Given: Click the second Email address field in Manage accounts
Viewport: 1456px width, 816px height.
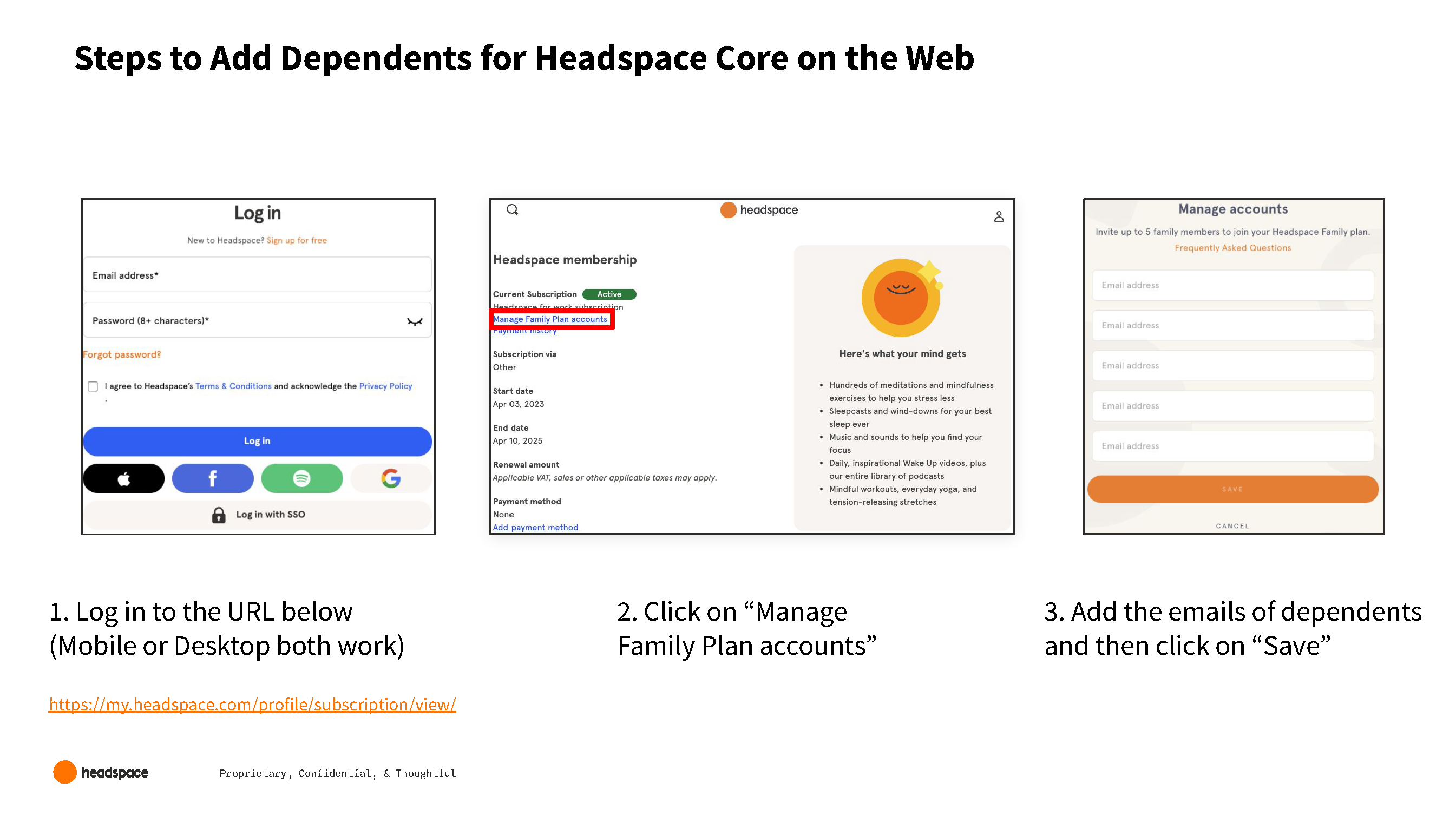Looking at the screenshot, I should pyautogui.click(x=1233, y=326).
